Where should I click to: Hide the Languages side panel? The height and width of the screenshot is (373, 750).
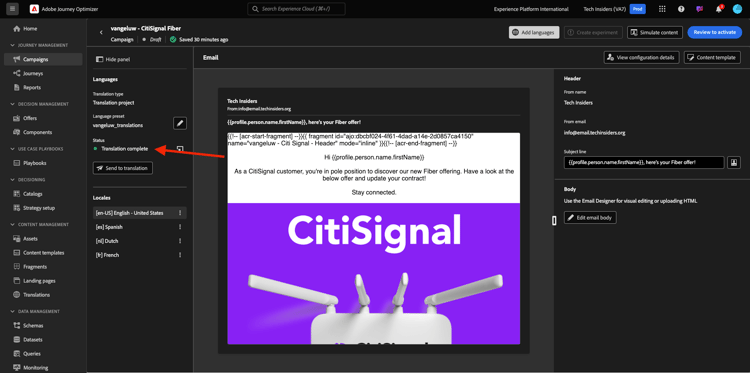113,59
